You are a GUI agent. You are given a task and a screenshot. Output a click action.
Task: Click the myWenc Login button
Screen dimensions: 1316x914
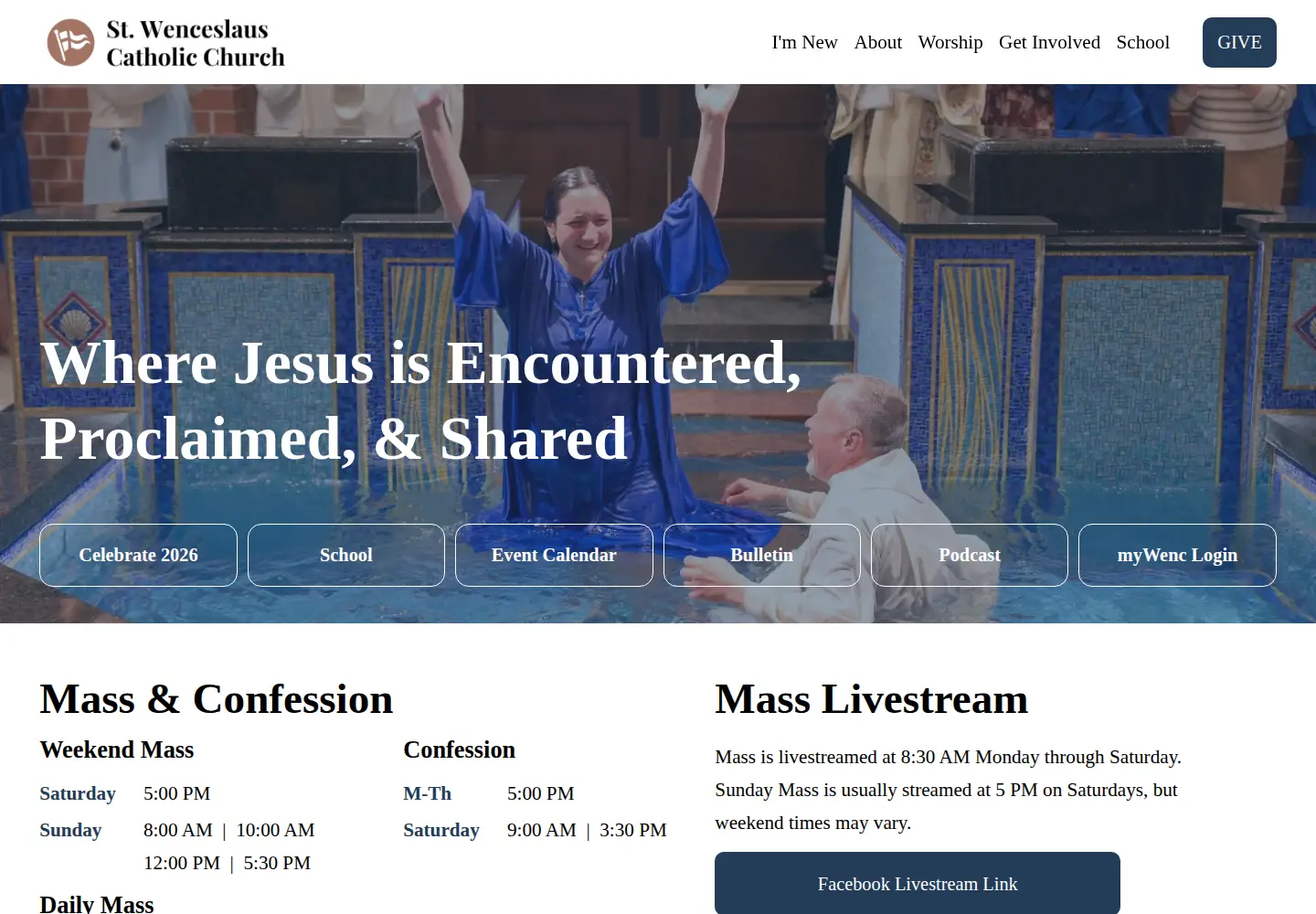pyautogui.click(x=1177, y=555)
